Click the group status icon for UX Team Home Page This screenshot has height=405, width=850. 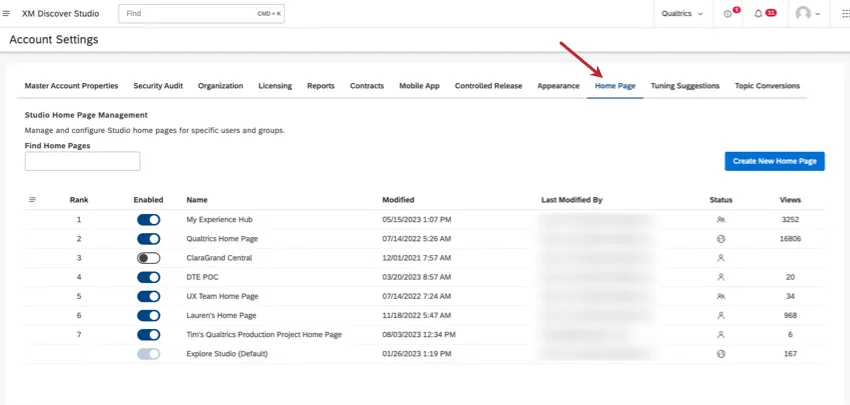coord(720,296)
